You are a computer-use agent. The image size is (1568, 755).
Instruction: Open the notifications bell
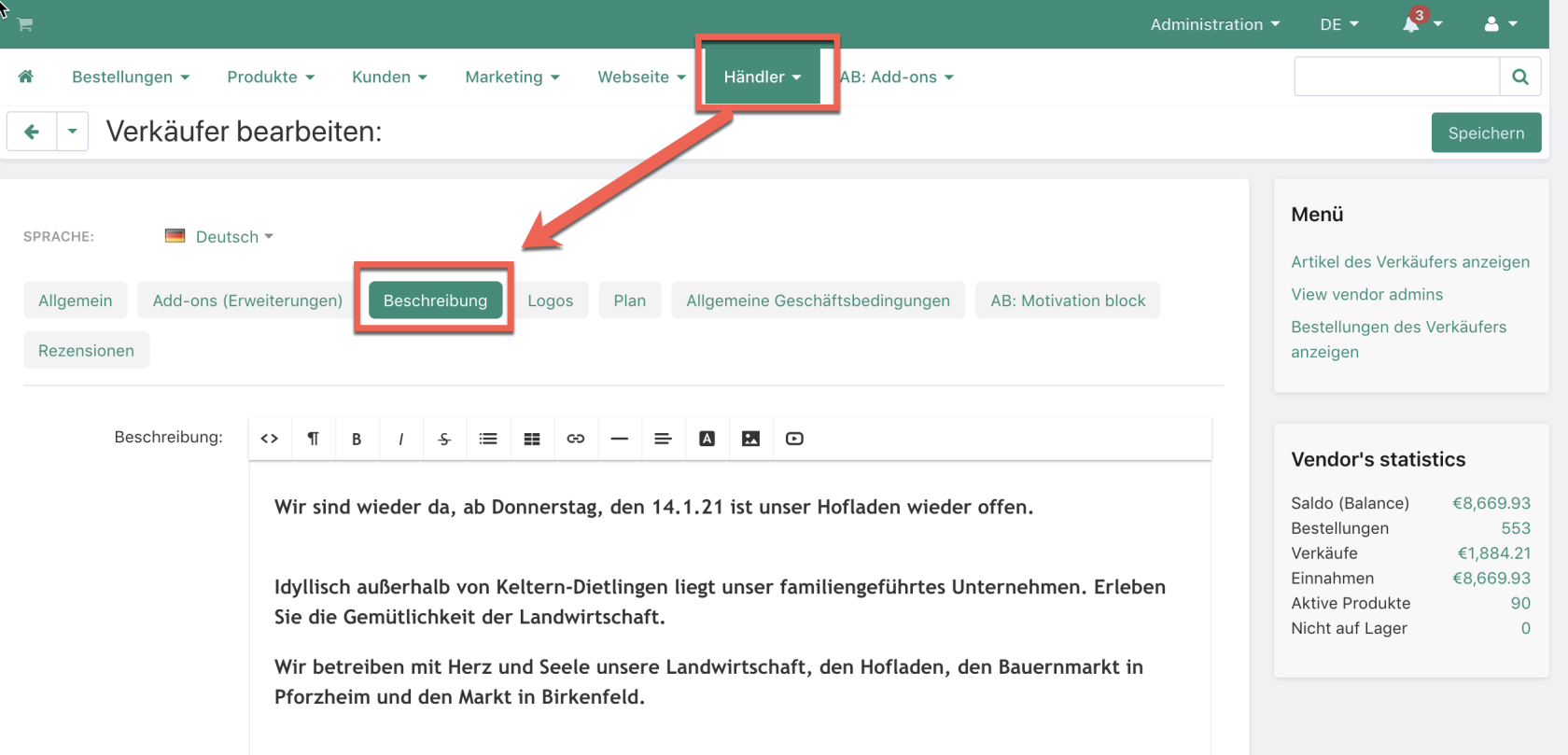[x=1411, y=24]
